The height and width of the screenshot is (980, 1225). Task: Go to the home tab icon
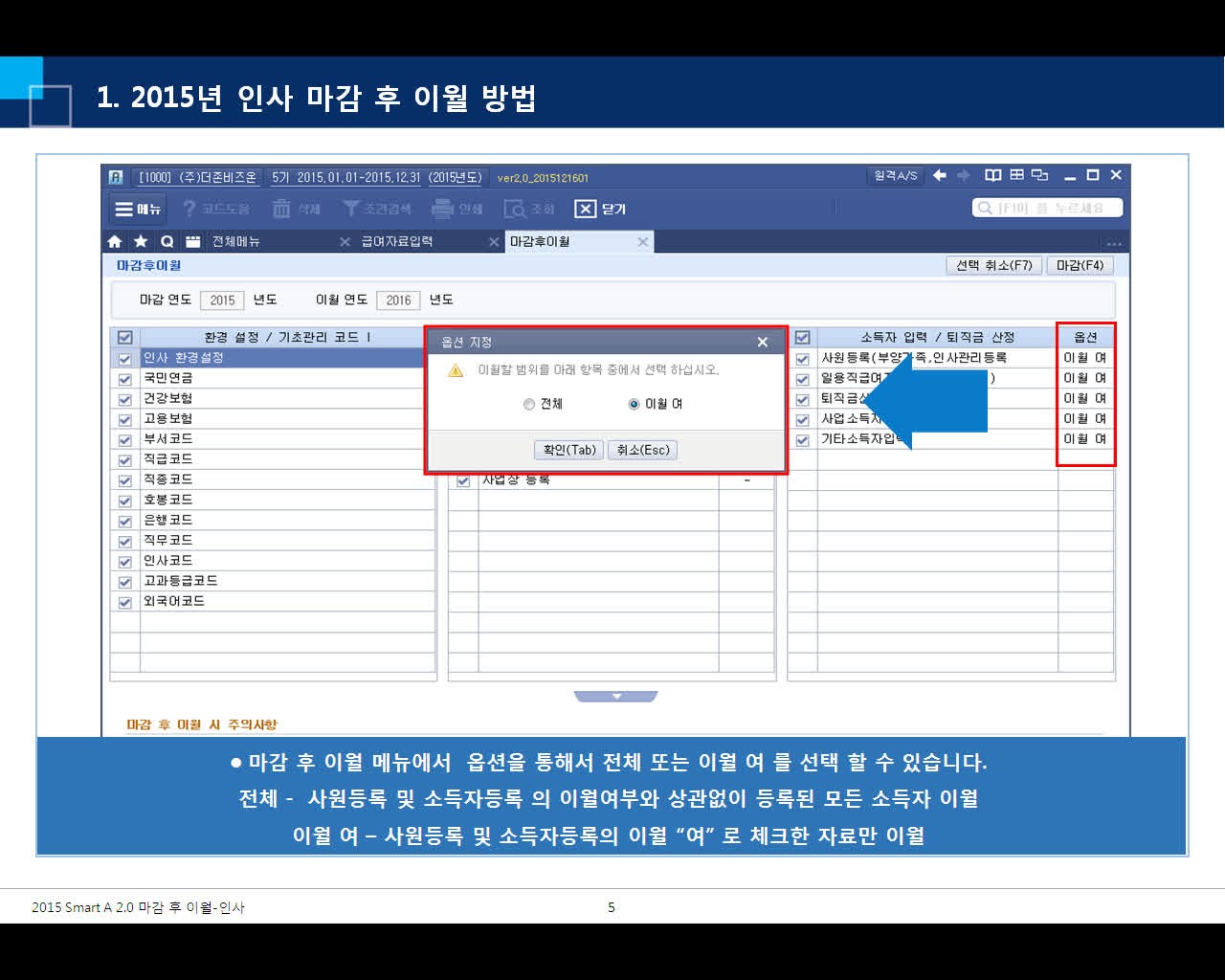point(115,241)
